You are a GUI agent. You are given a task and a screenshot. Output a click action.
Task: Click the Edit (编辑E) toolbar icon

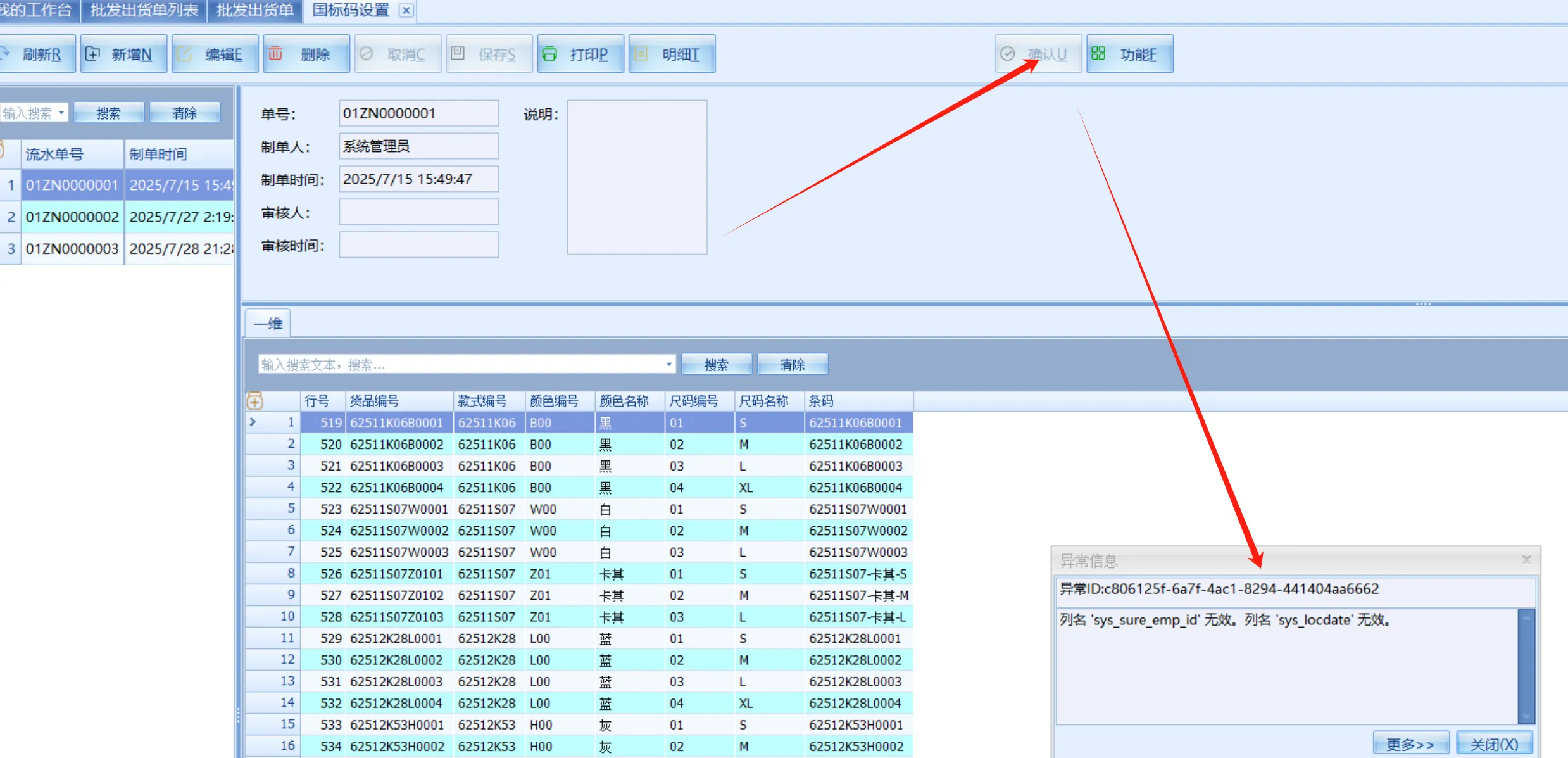[x=184, y=54]
